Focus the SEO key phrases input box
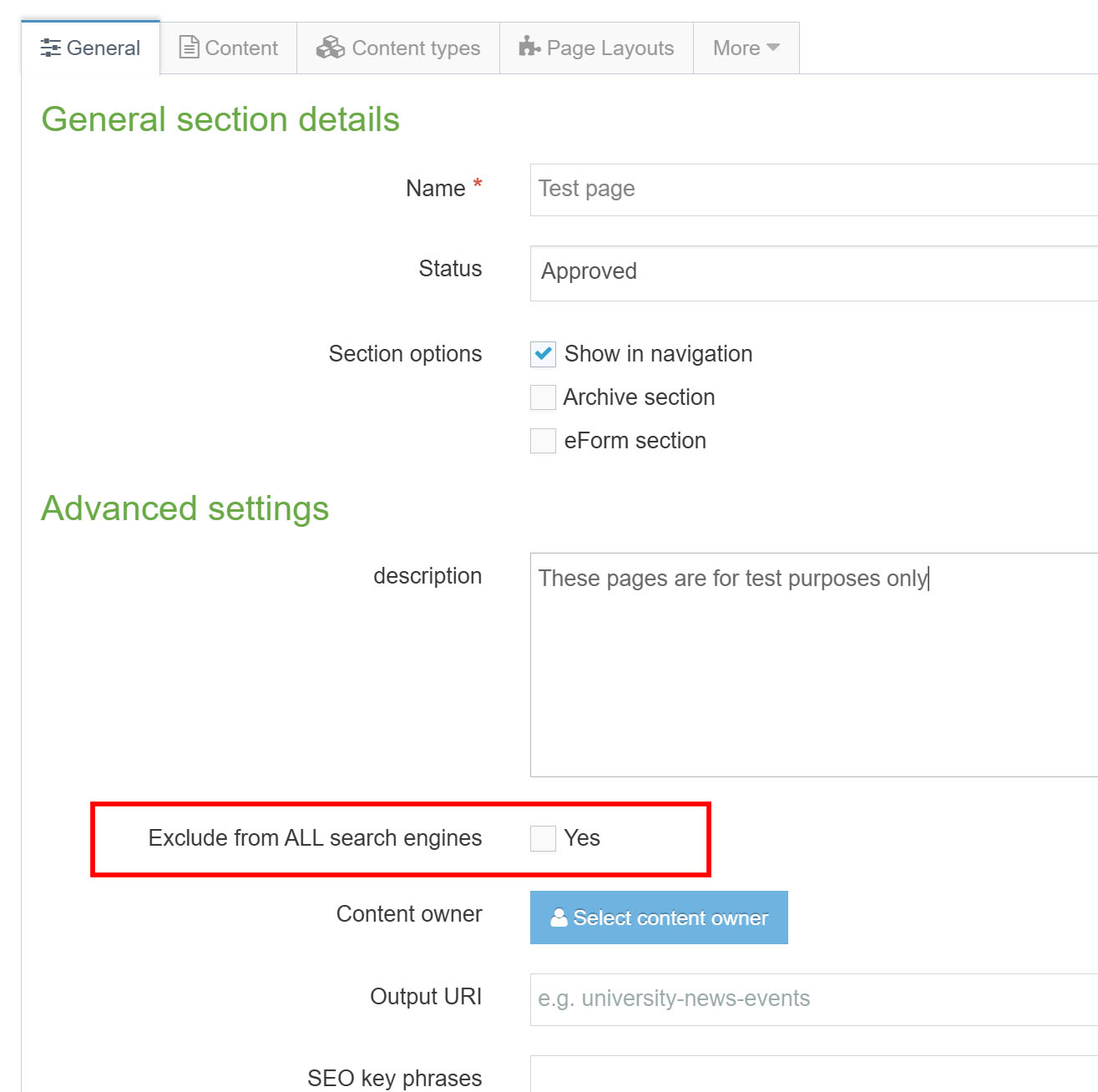Image resolution: width=1098 pixels, height=1092 pixels. click(813, 1075)
